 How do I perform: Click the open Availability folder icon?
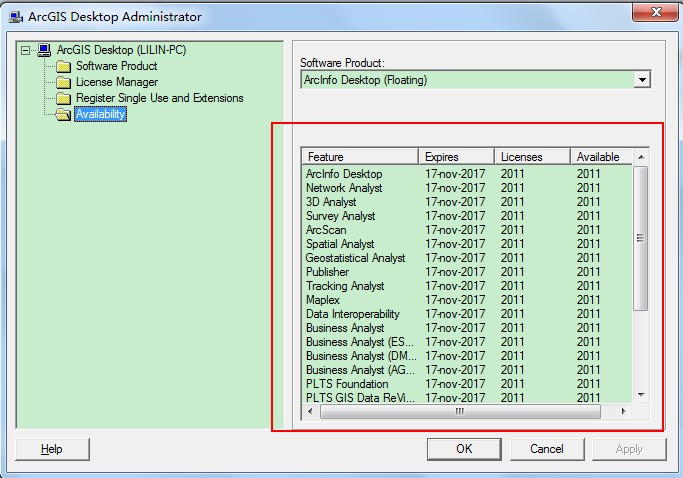click(63, 114)
